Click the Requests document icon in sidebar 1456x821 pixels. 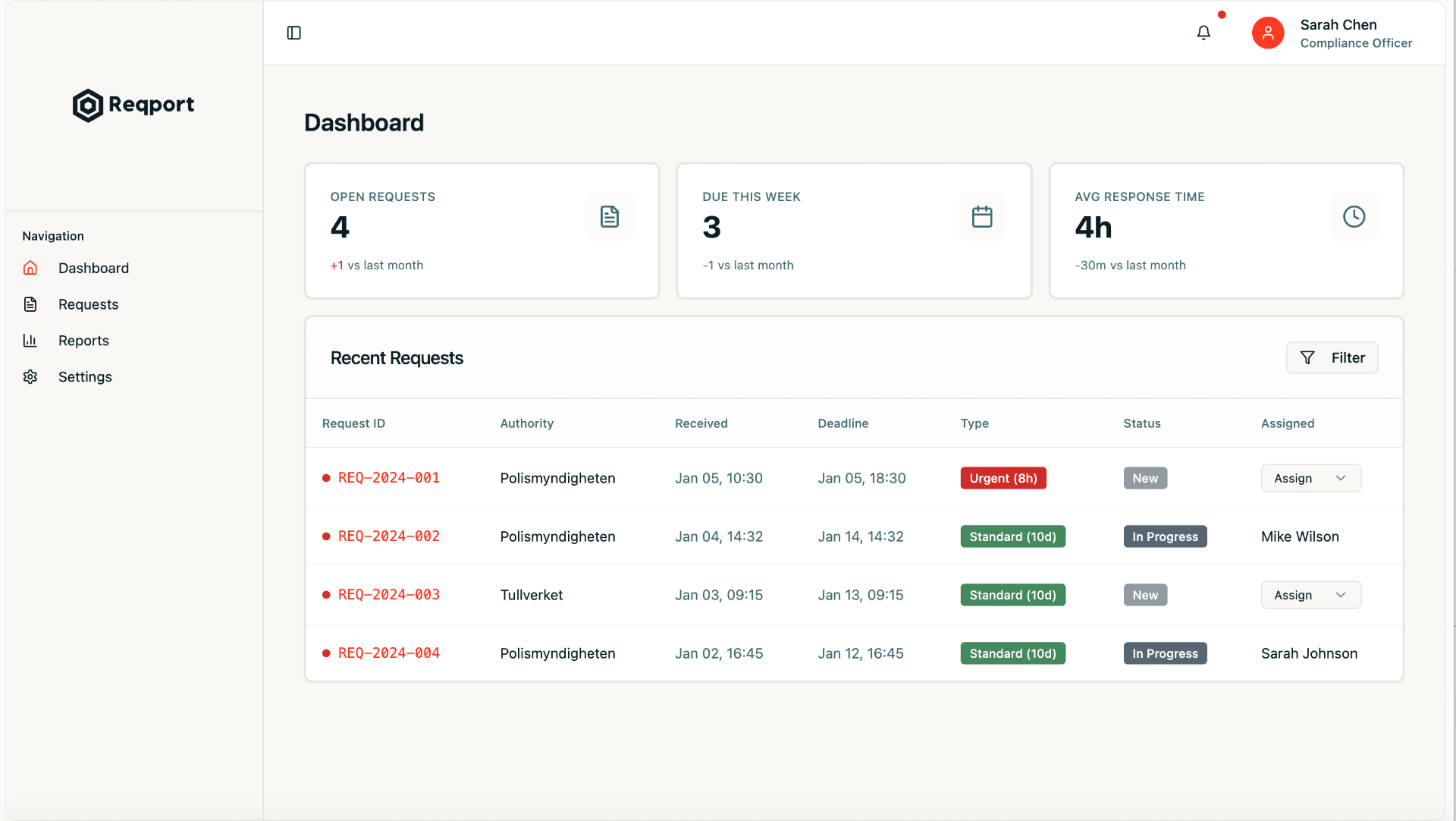(30, 304)
